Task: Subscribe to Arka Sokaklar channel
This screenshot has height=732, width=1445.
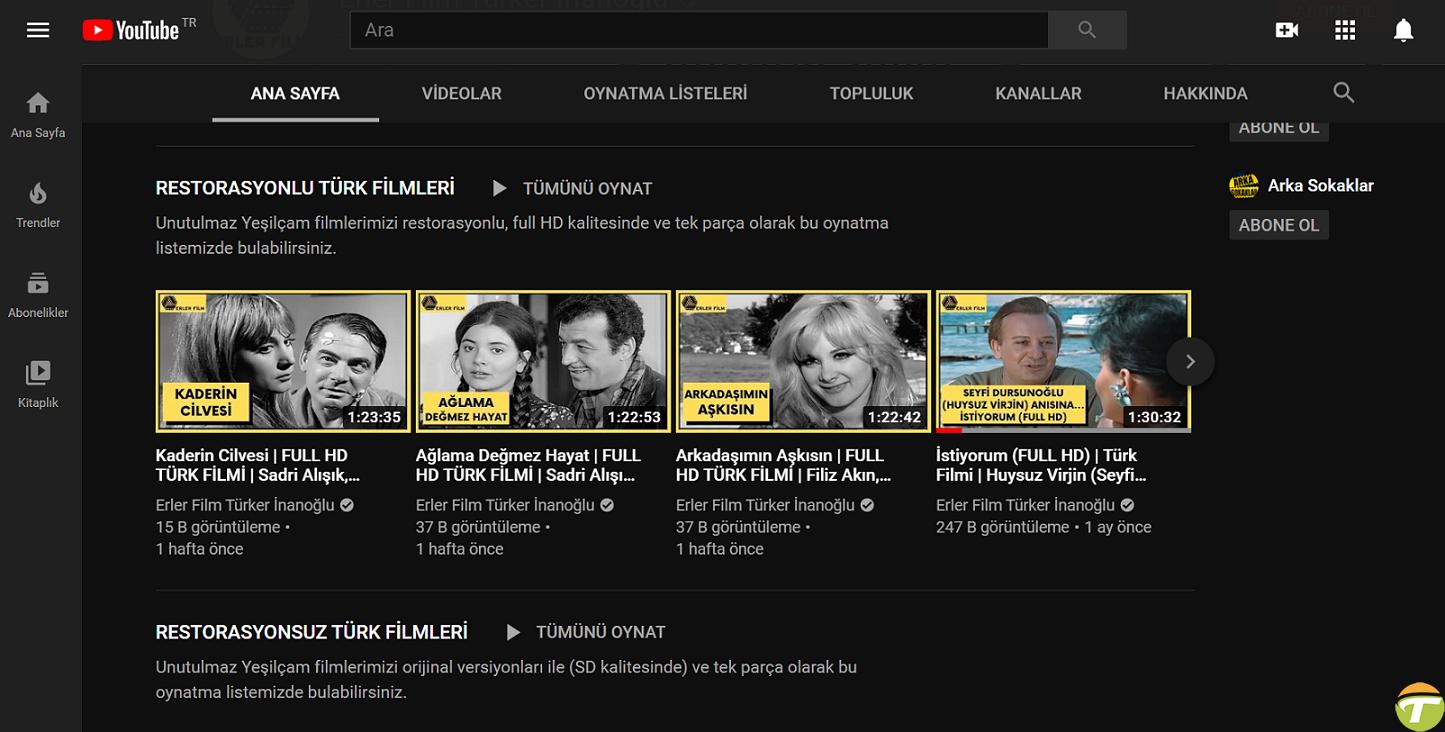Action: tap(1279, 225)
